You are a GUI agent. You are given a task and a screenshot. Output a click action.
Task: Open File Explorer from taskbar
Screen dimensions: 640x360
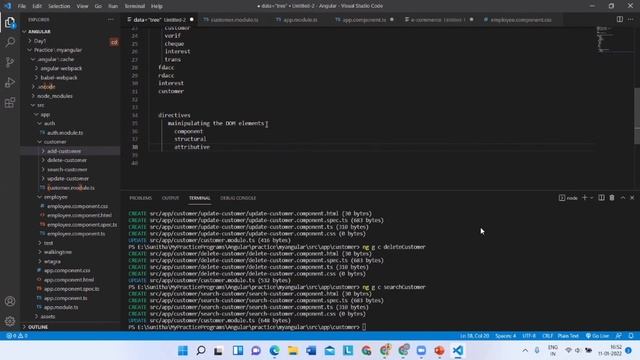tap(293, 351)
